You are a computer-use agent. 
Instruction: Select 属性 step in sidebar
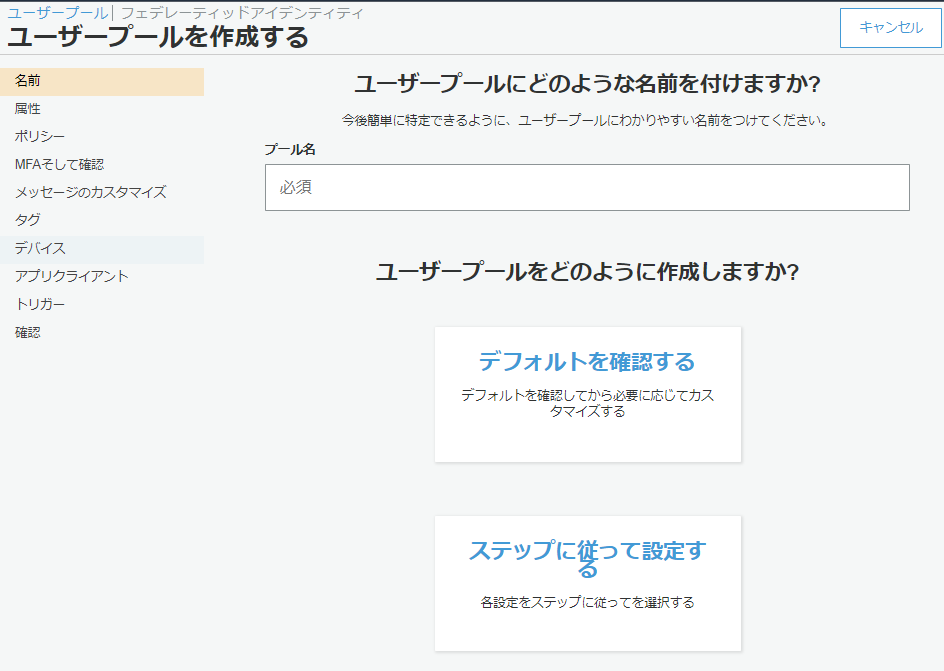[102, 109]
